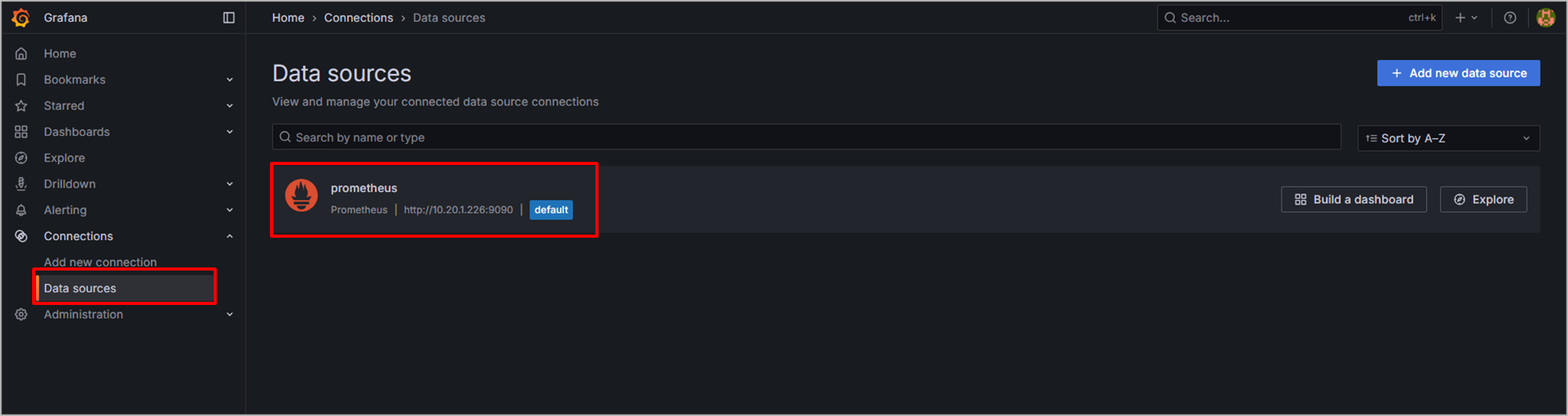Image resolution: width=1568 pixels, height=416 pixels.
Task: Select Add new connection menu item
Action: point(100,262)
